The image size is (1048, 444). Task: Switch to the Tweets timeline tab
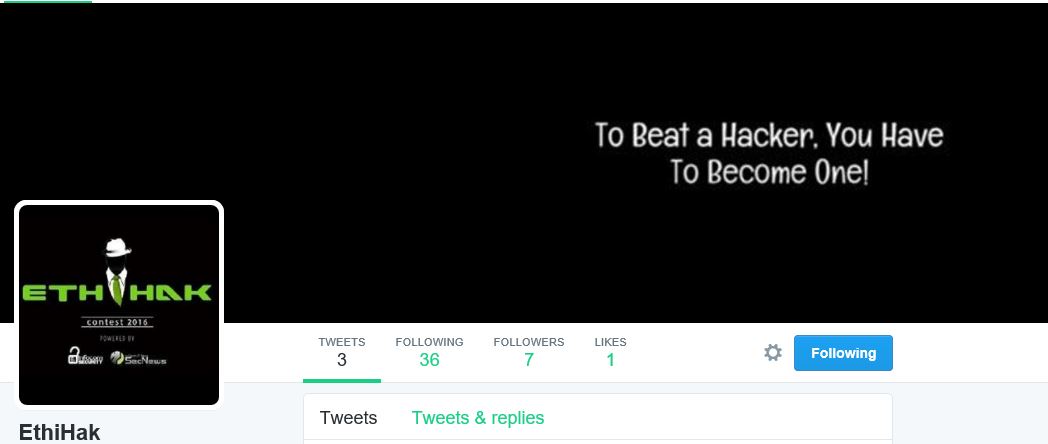pyautogui.click(x=348, y=418)
